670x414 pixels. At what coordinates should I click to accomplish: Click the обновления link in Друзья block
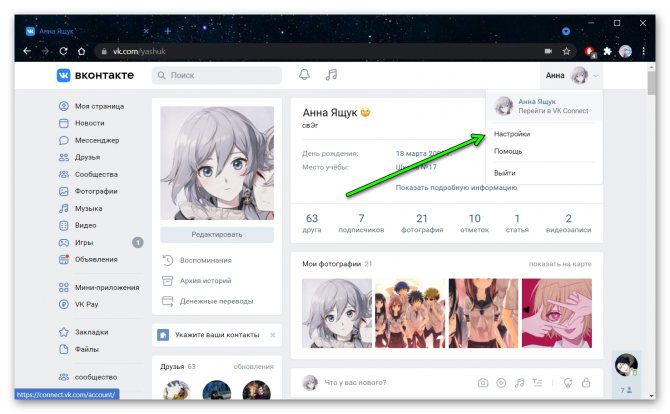[x=253, y=367]
